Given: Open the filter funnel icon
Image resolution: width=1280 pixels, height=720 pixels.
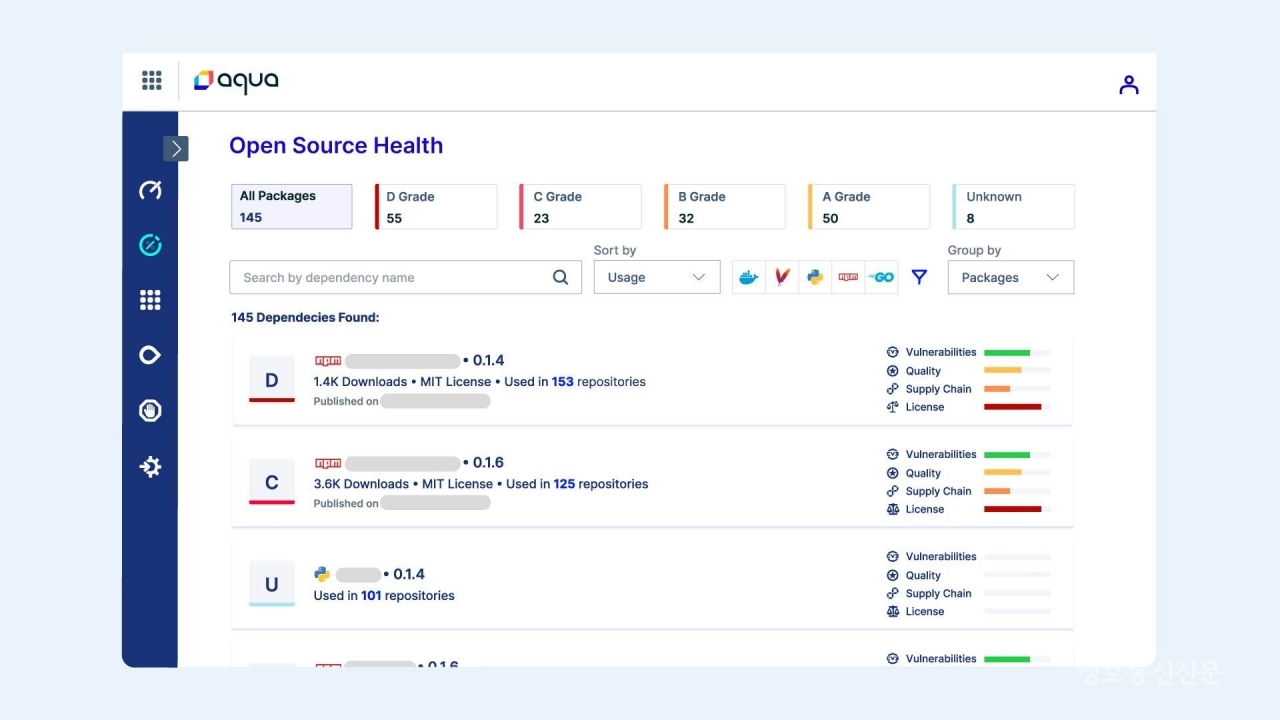Looking at the screenshot, I should point(919,277).
